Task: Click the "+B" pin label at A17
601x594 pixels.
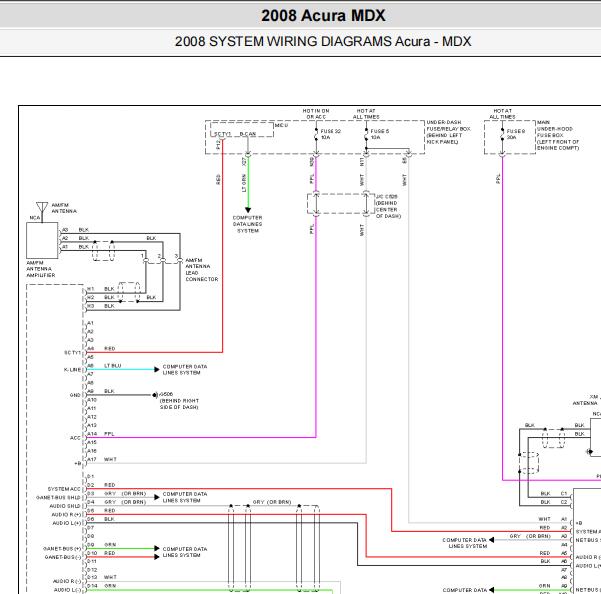Action: pyautogui.click(x=78, y=463)
